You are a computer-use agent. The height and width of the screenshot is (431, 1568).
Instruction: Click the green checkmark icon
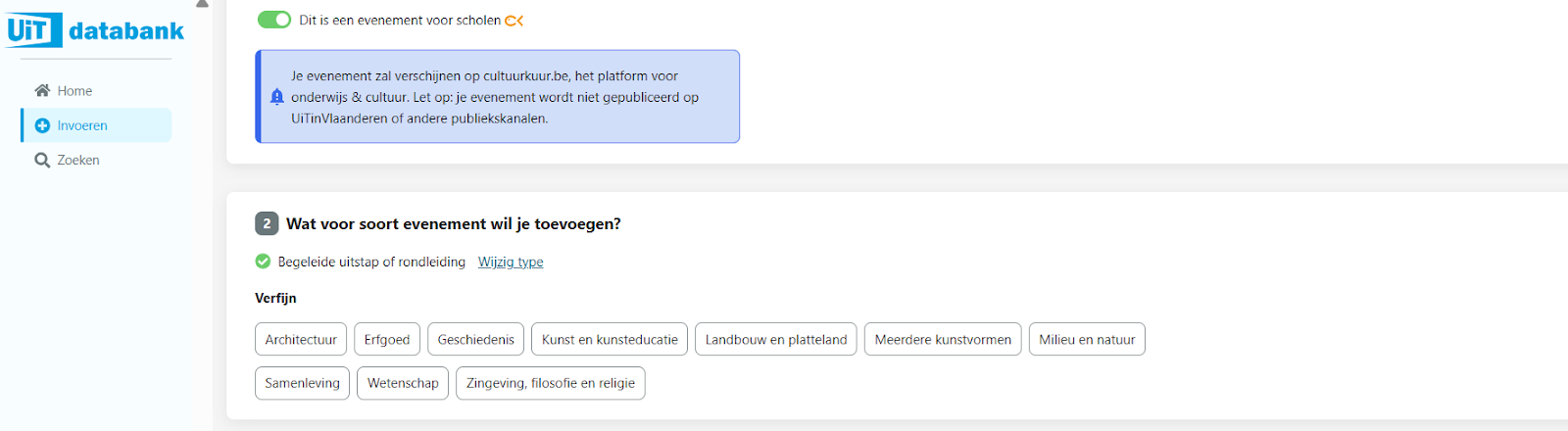[263, 262]
